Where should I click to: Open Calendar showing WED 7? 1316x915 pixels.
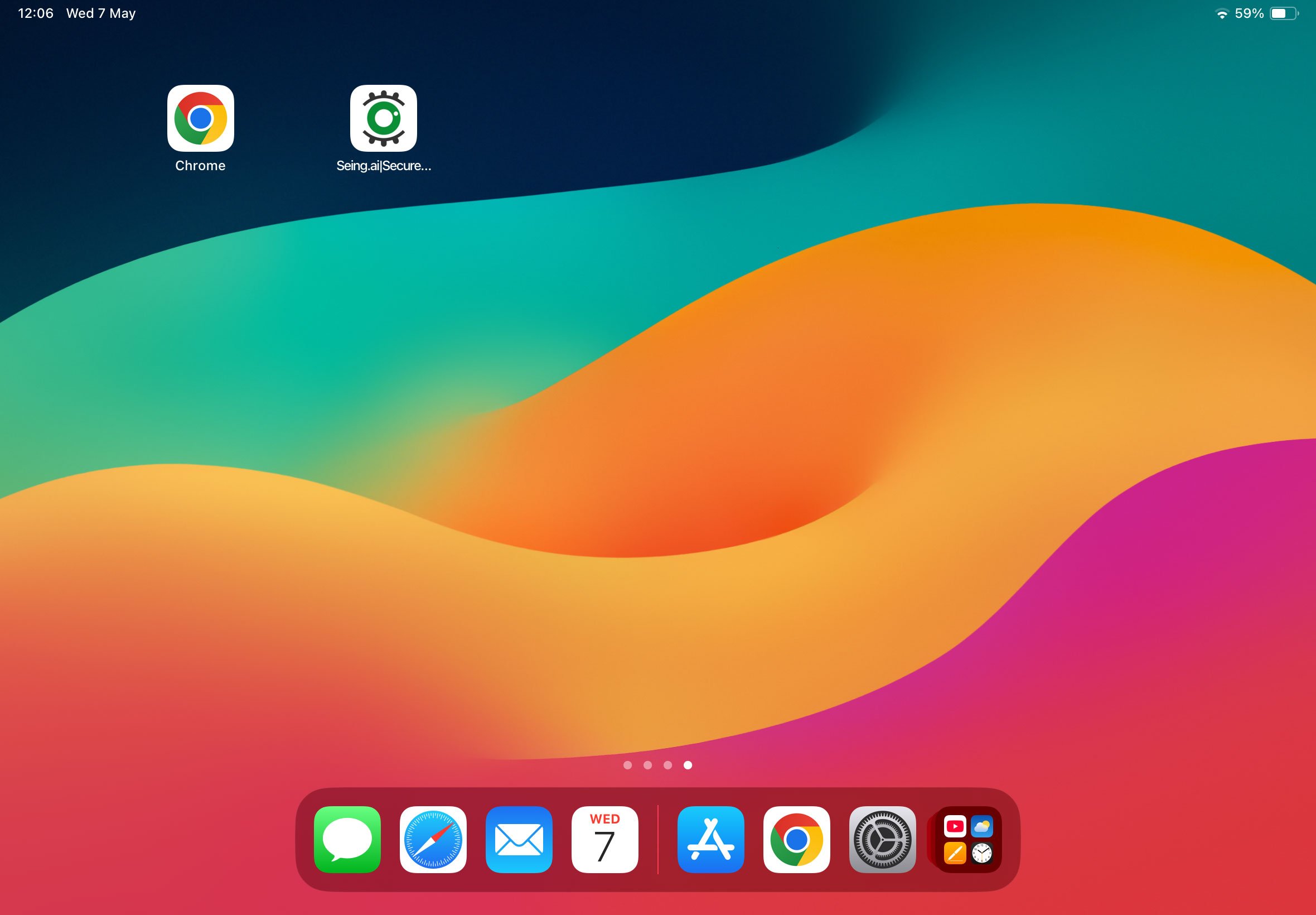click(x=605, y=839)
